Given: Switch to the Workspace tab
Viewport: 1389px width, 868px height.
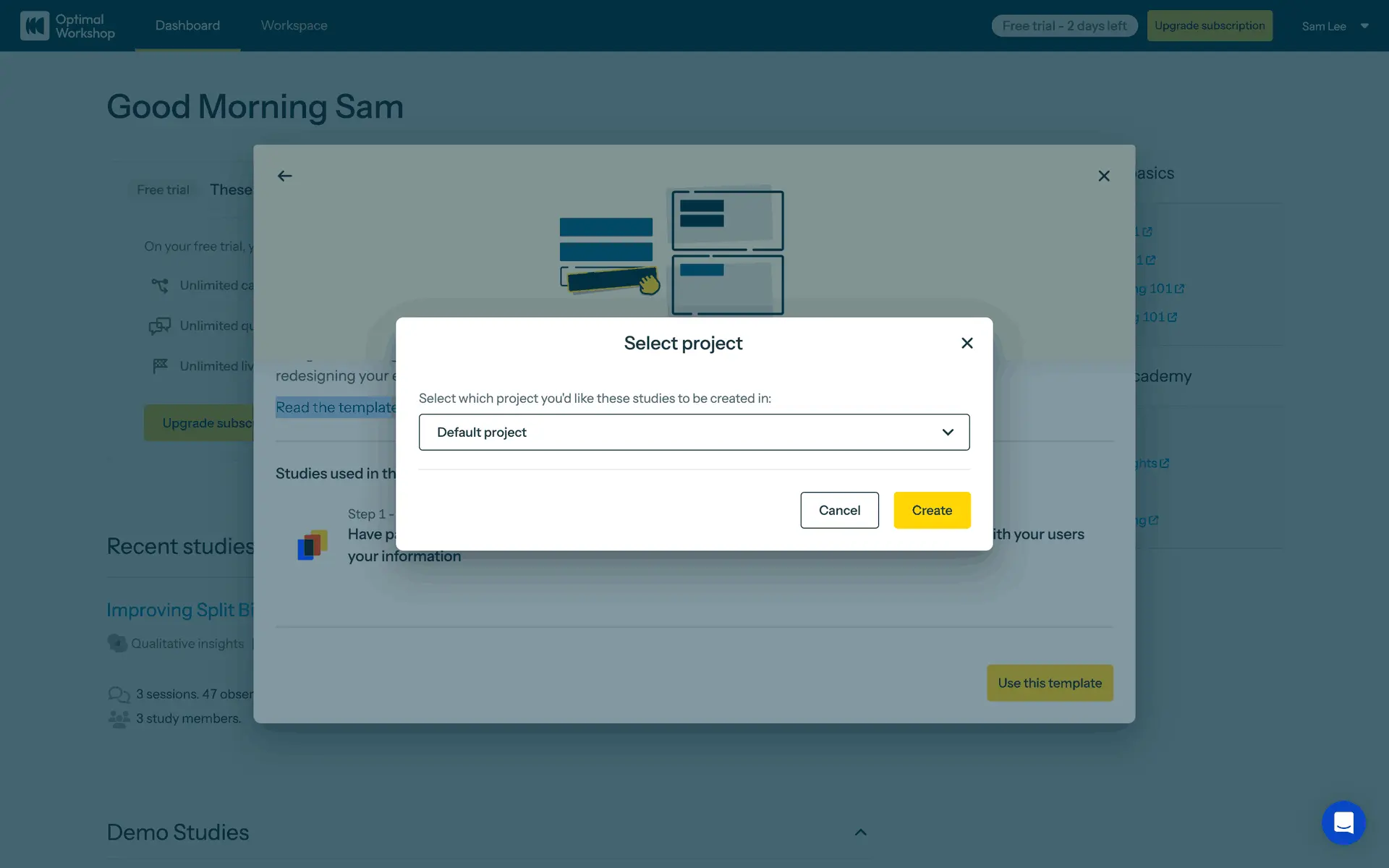Looking at the screenshot, I should pos(294,26).
